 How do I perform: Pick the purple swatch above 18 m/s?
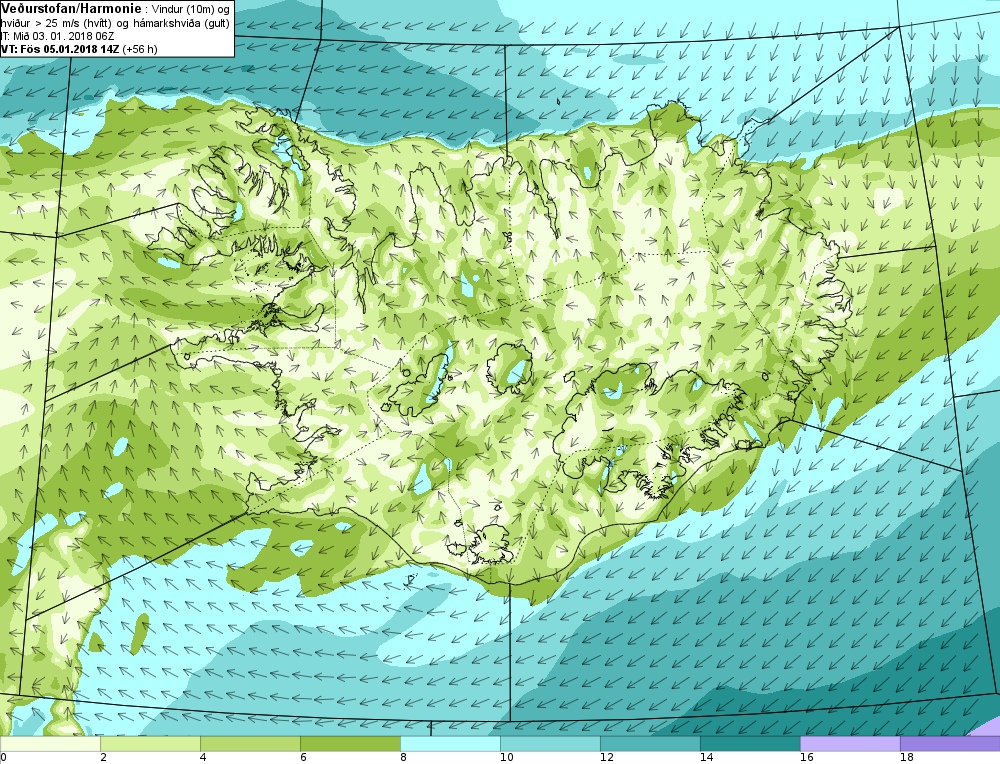[x=950, y=744]
